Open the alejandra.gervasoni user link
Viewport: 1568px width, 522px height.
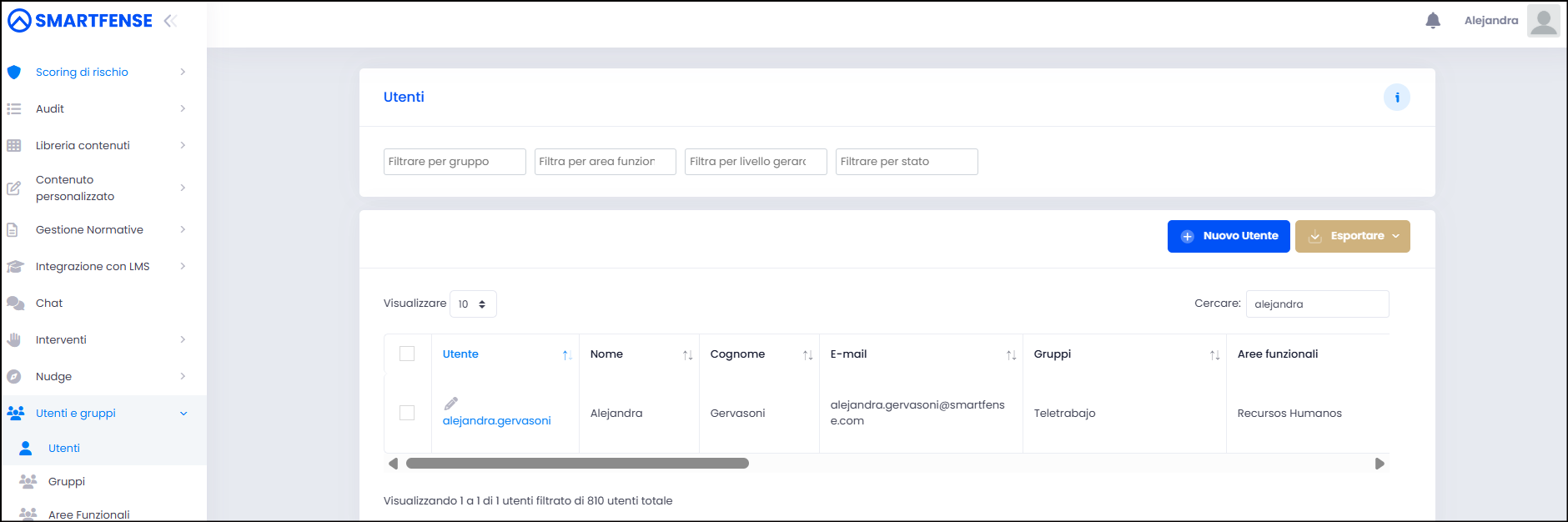(x=497, y=421)
